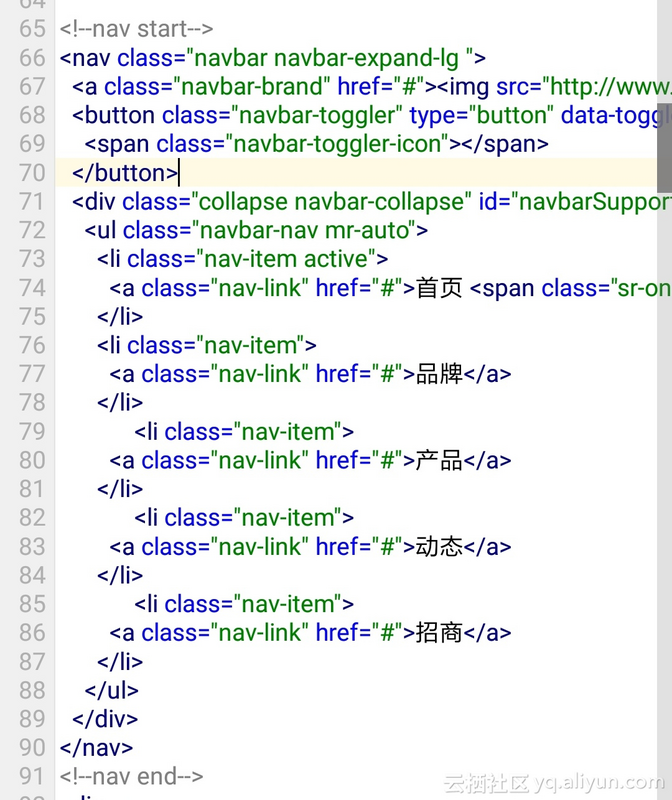Click the 首页 link text

439,288
